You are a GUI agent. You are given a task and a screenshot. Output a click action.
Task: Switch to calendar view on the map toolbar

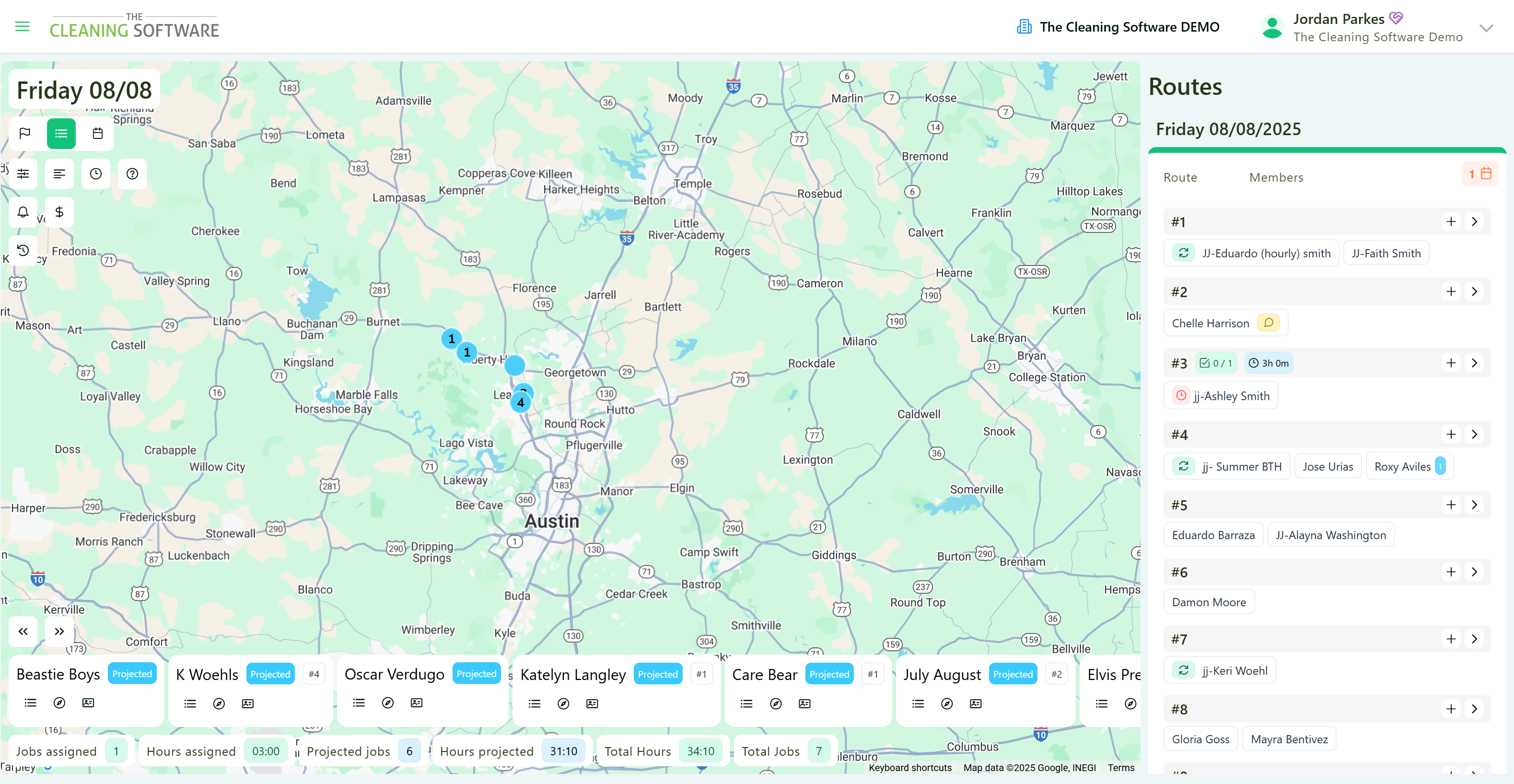click(x=98, y=133)
